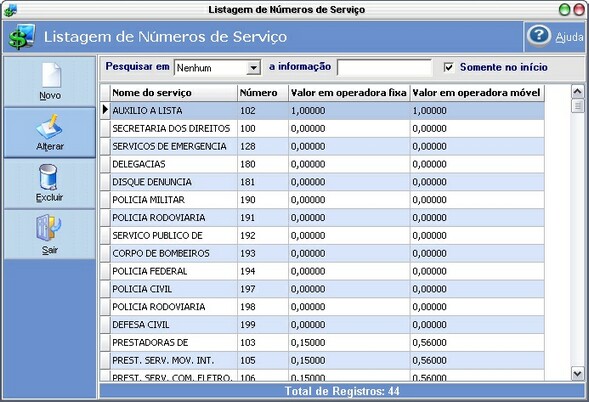This screenshot has height=402, width=589.
Task: Select the DISQUE DENUNCIA row
Action: click(x=322, y=182)
